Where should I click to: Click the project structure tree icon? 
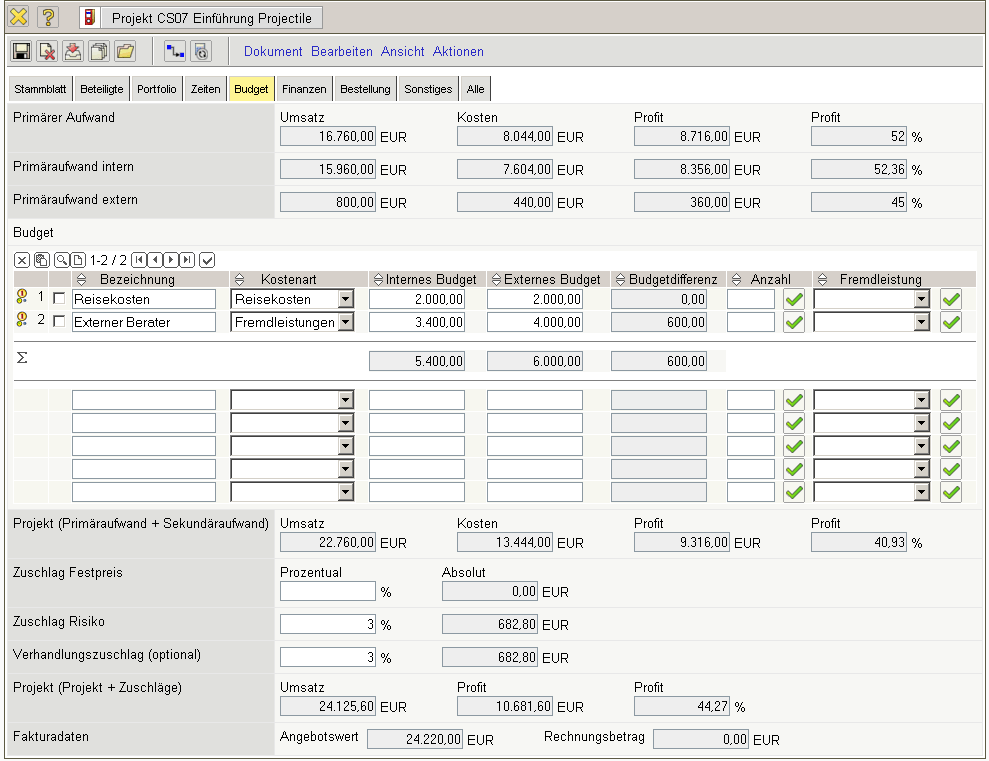pos(175,51)
